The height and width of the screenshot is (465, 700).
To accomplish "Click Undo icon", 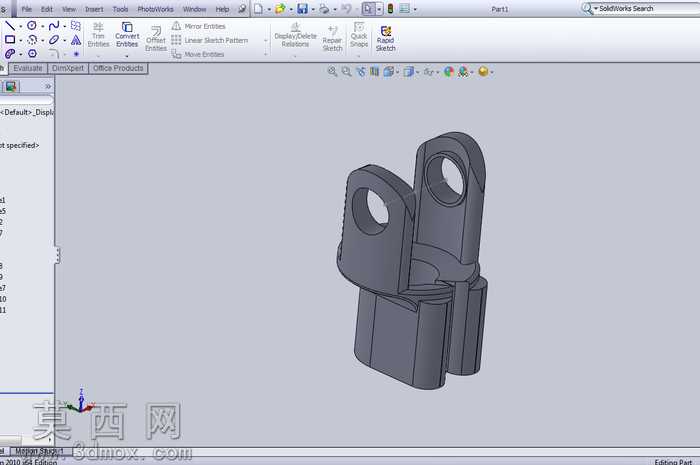I will 346,8.
